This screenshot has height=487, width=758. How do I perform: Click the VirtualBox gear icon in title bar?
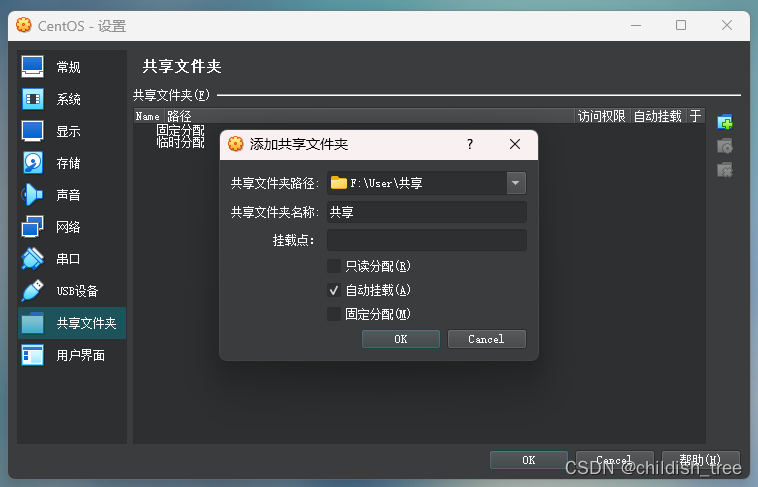click(x=24, y=25)
